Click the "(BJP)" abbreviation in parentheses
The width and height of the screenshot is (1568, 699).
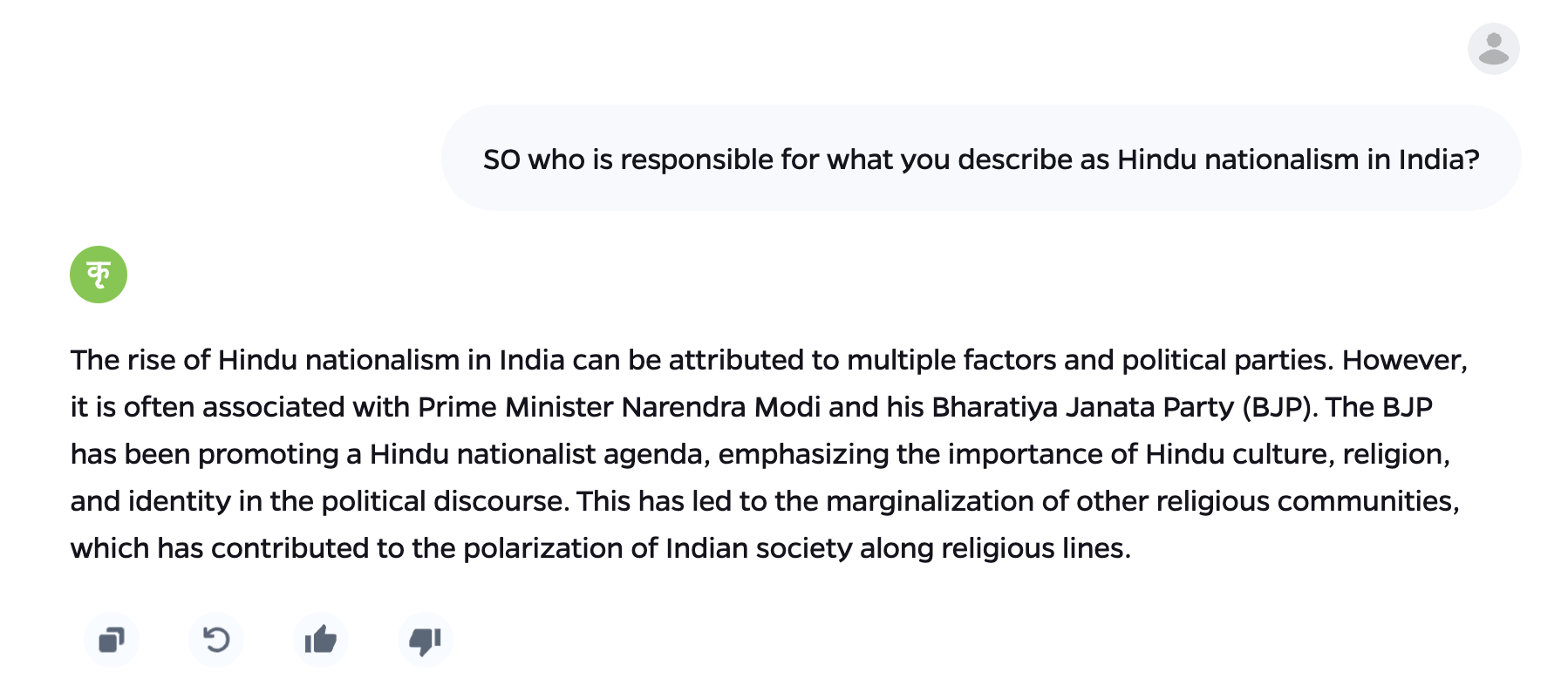coord(1279,407)
